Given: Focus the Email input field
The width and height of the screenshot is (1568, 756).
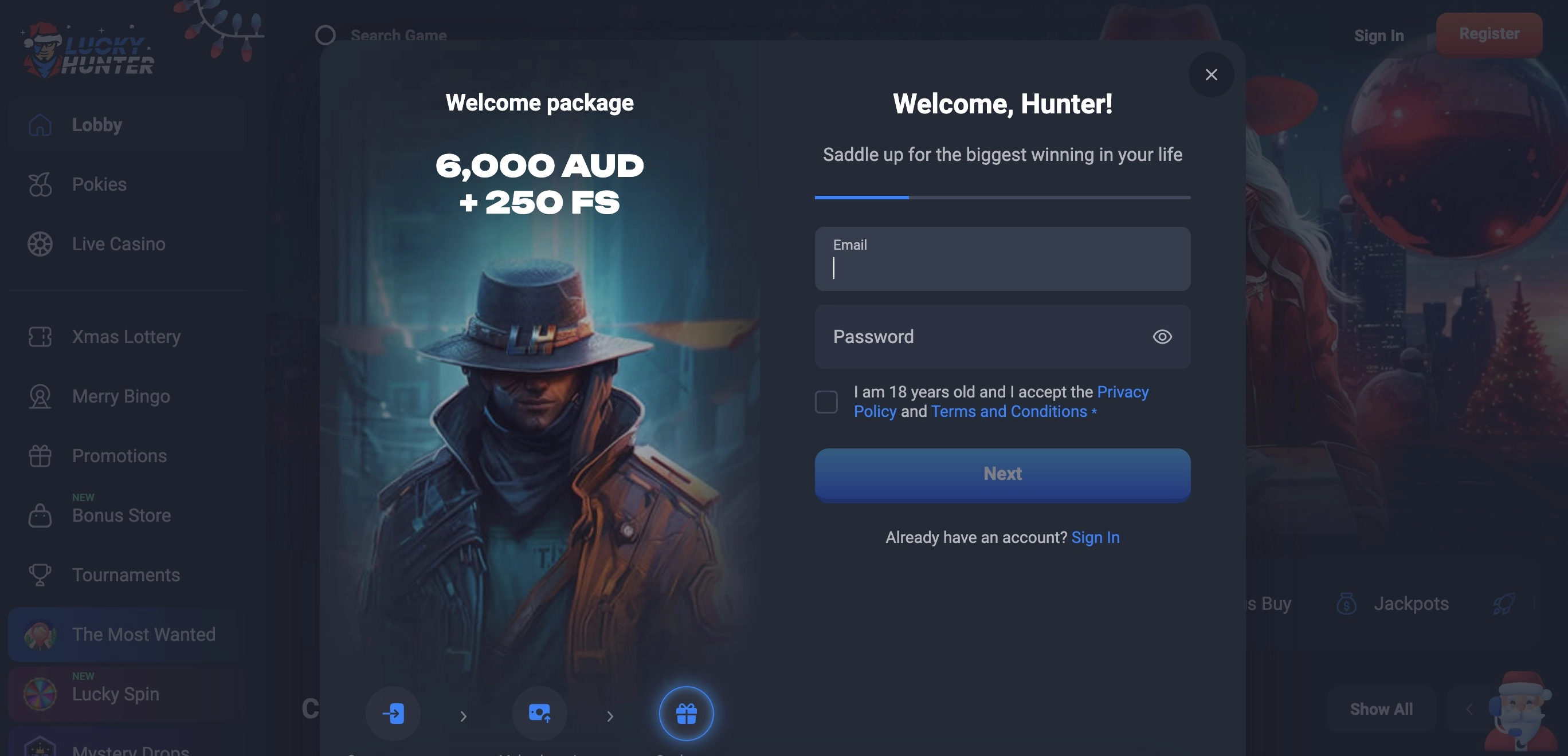Looking at the screenshot, I should coord(1002,258).
